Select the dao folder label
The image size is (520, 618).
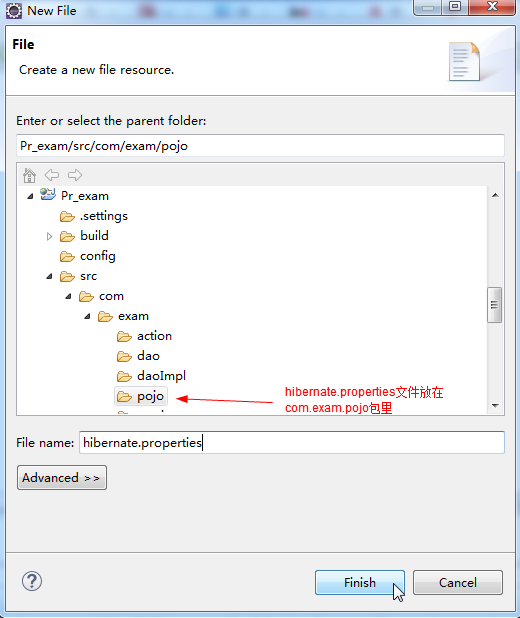point(148,356)
